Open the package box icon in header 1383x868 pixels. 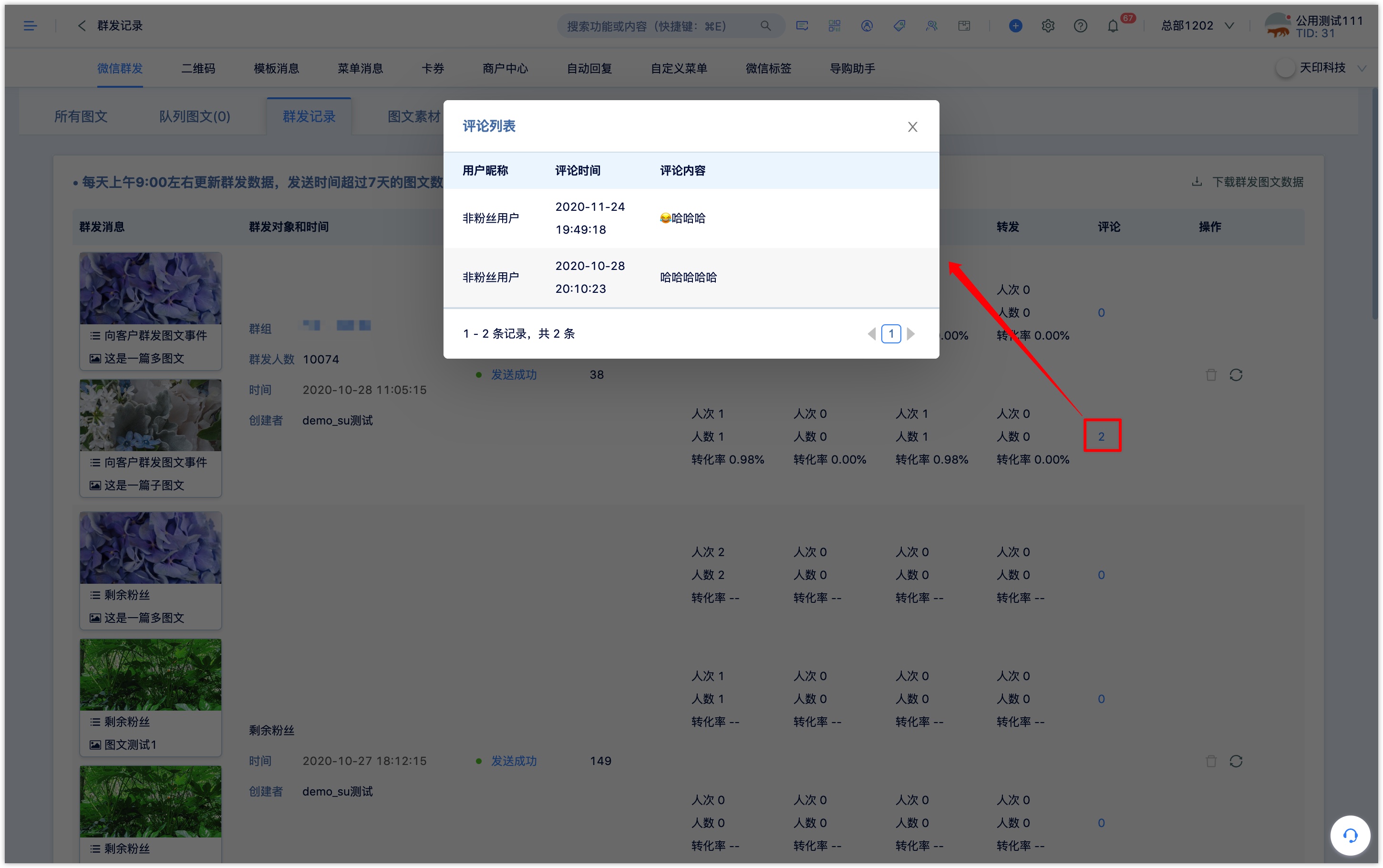point(964,26)
